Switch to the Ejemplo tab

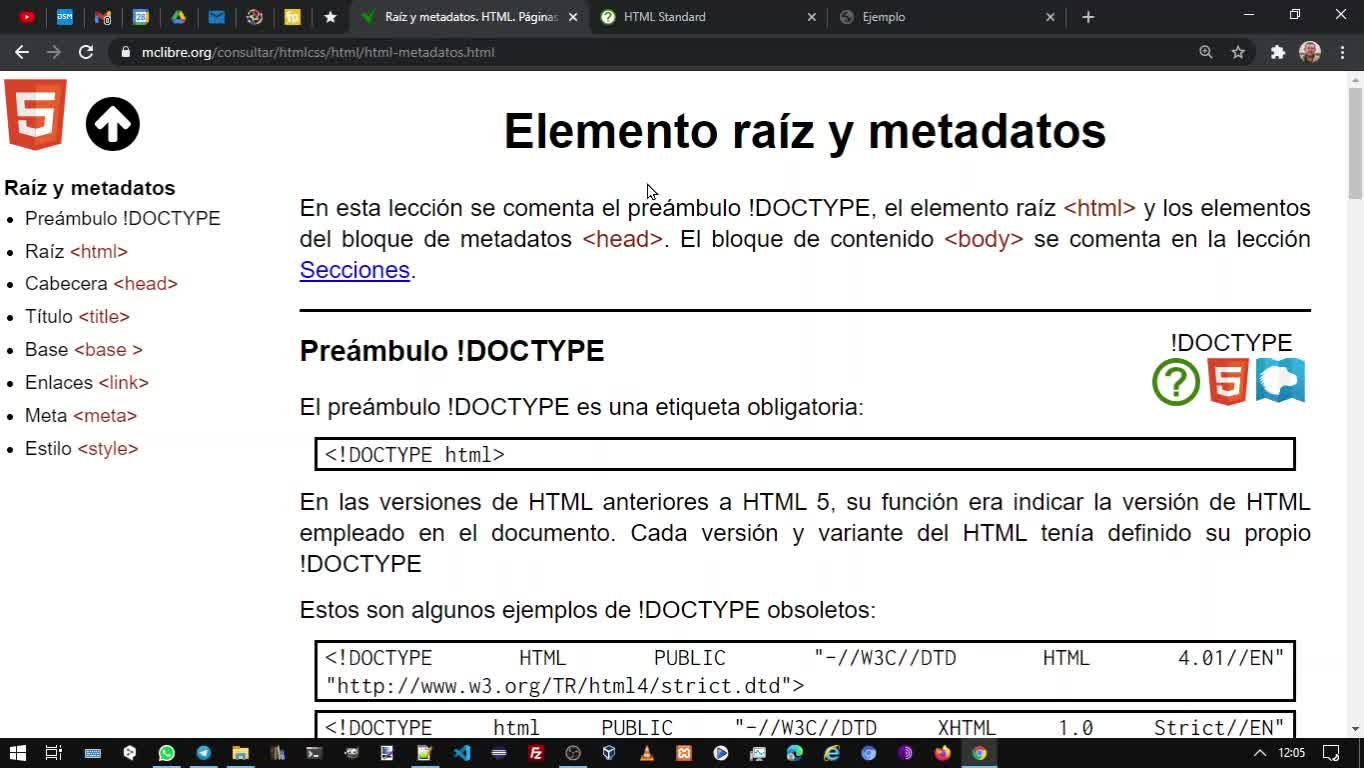pyautogui.click(x=940, y=17)
